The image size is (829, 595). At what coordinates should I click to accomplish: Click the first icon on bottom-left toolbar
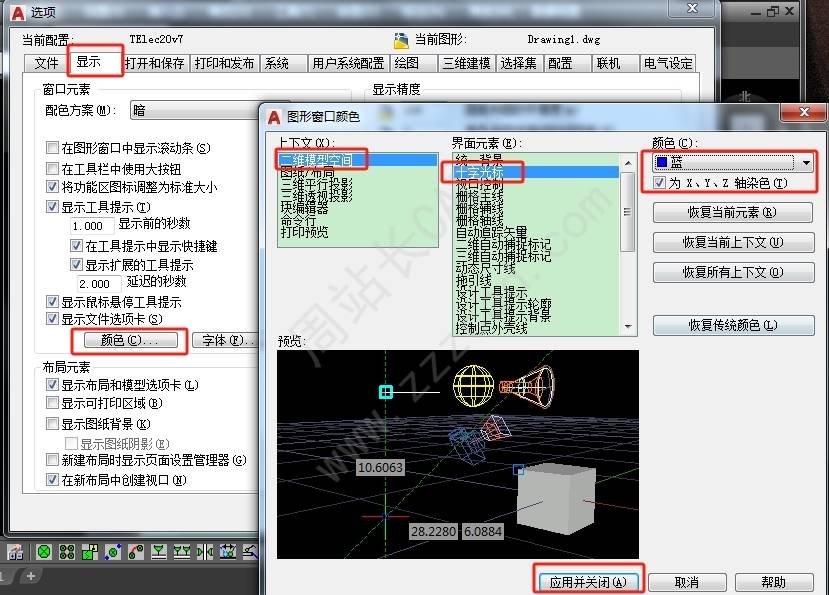tap(16, 551)
